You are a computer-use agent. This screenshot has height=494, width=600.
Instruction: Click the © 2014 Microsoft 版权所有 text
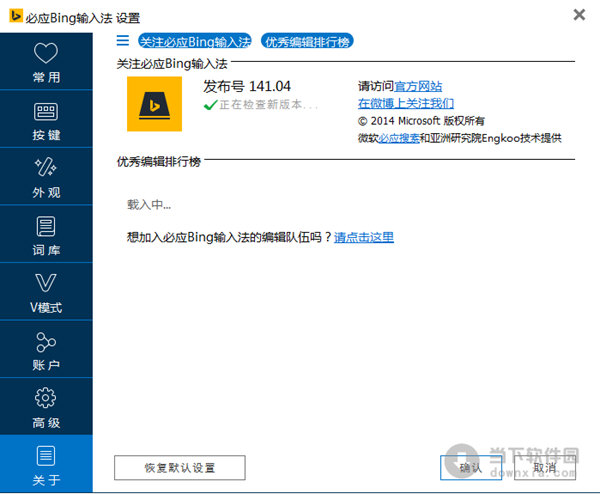click(421, 121)
